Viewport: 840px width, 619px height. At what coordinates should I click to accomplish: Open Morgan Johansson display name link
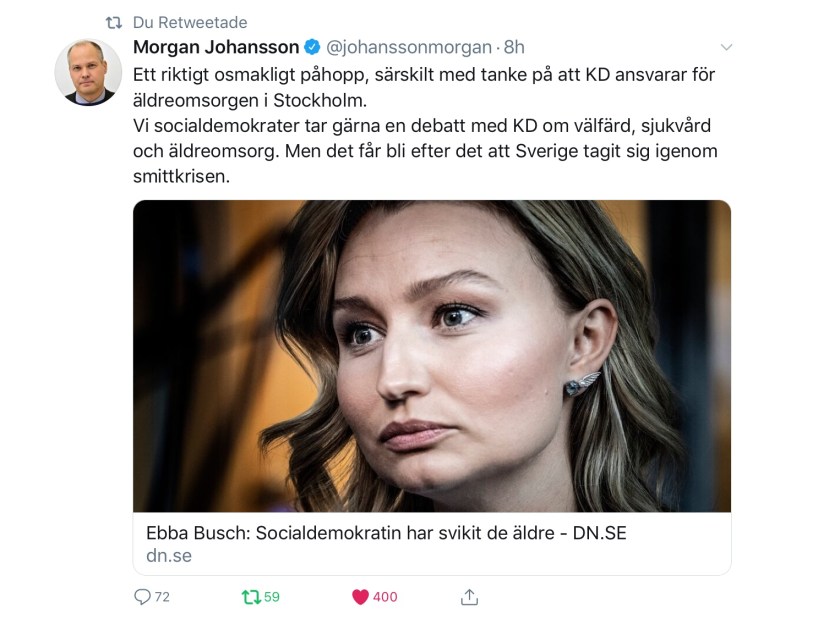(216, 47)
